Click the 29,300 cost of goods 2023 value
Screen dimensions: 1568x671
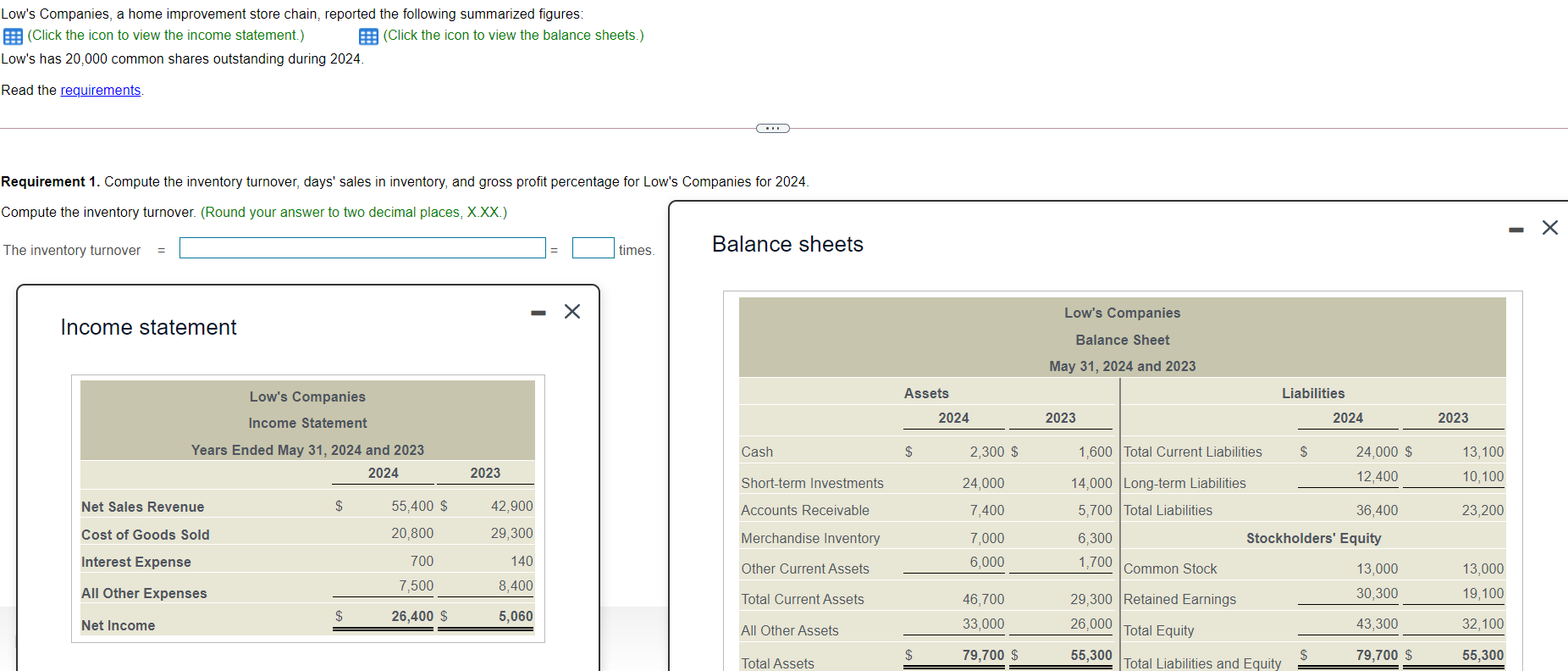pyautogui.click(x=512, y=533)
